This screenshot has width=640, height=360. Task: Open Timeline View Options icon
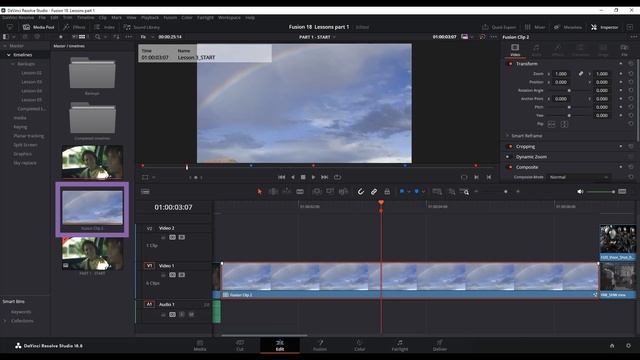point(145,191)
